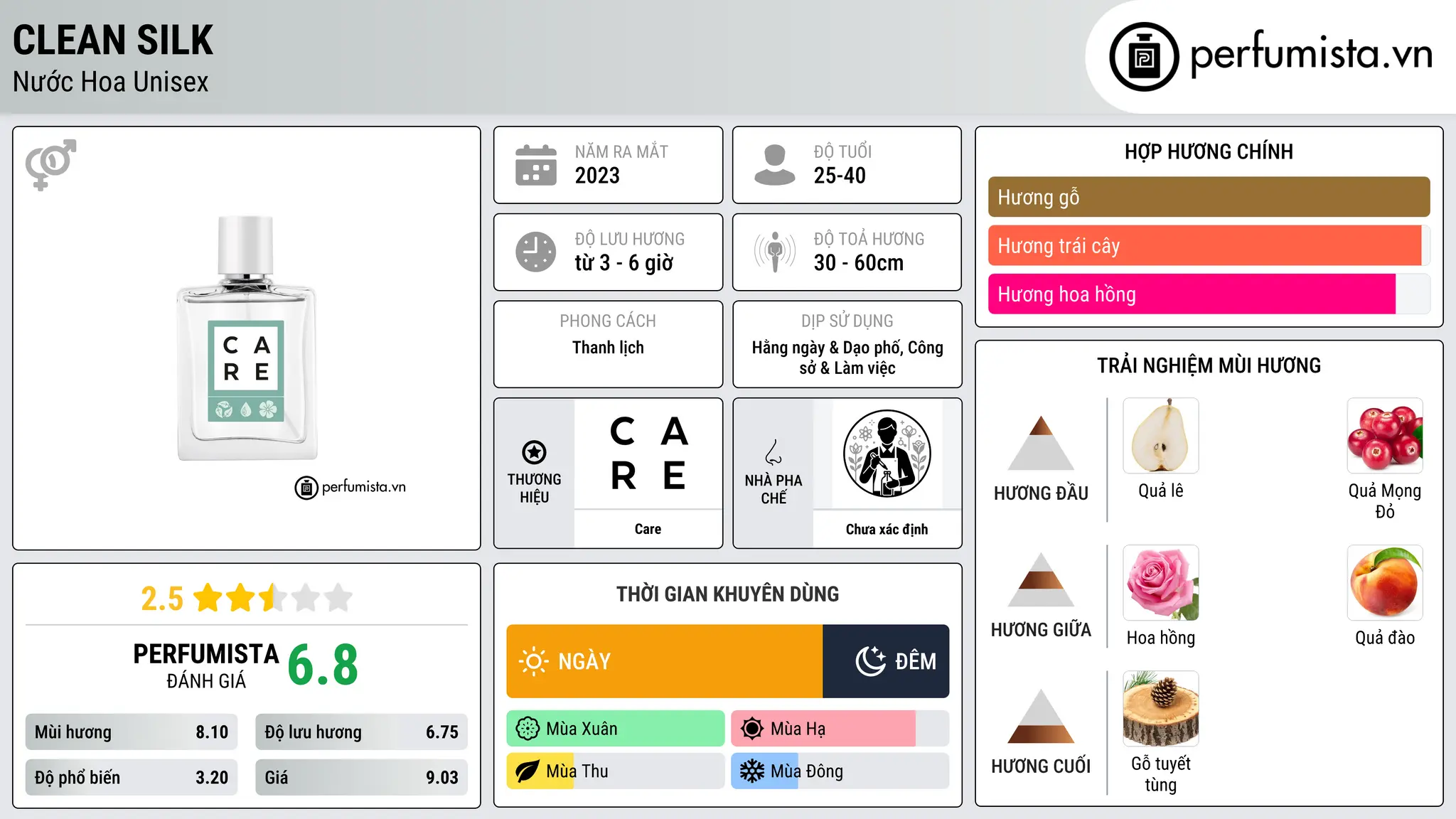Click the Nước Hoa Unisex subtitle

(111, 82)
